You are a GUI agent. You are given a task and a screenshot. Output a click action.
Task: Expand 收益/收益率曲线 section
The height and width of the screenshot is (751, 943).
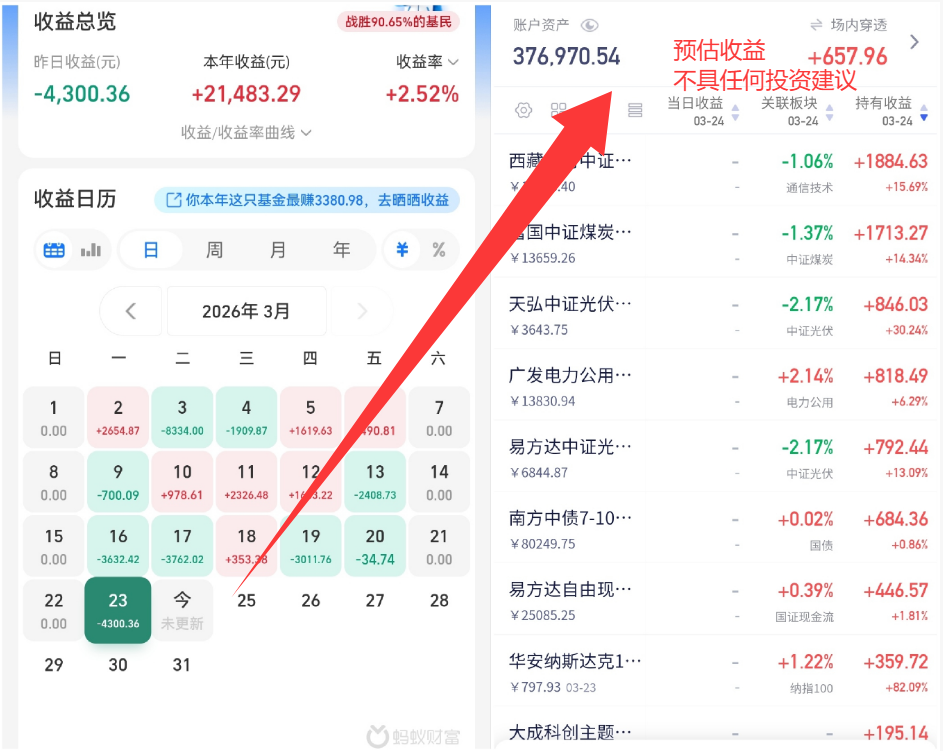(x=246, y=132)
